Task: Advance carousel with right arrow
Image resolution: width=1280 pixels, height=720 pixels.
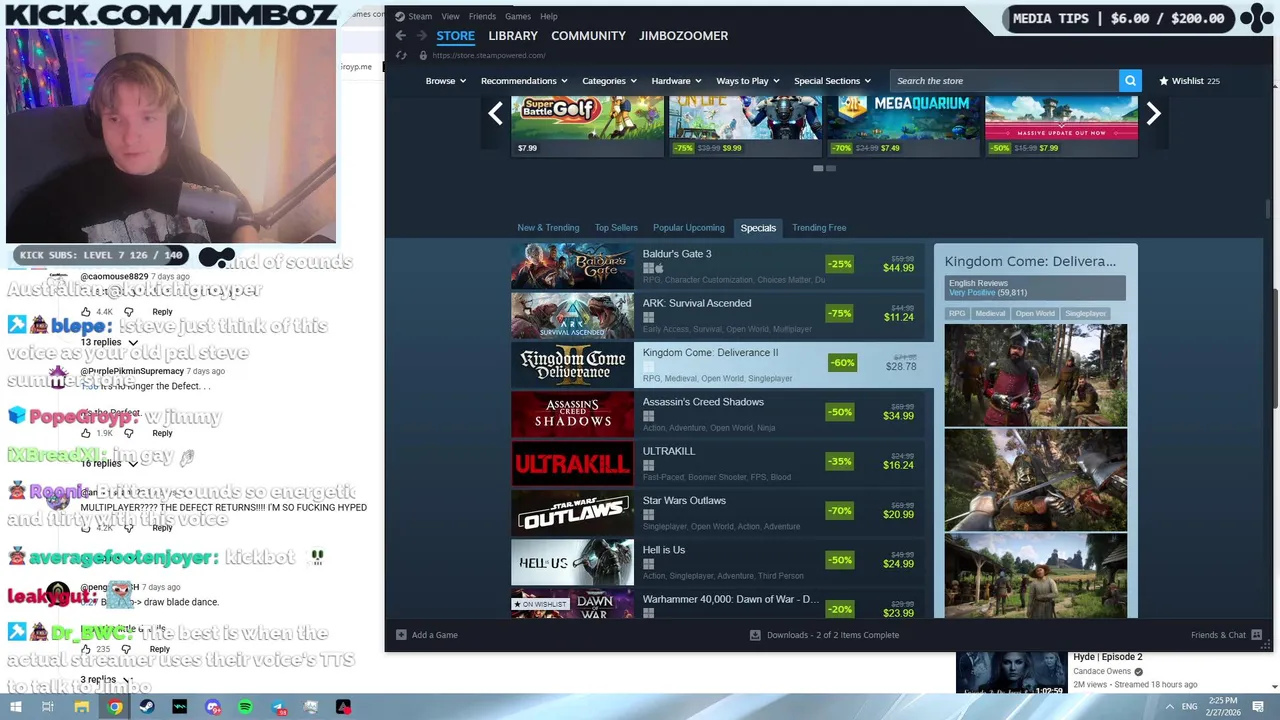Action: [1153, 114]
